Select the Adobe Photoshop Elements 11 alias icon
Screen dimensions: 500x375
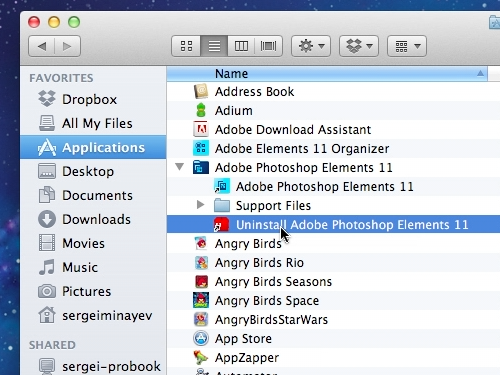pyautogui.click(x=222, y=186)
